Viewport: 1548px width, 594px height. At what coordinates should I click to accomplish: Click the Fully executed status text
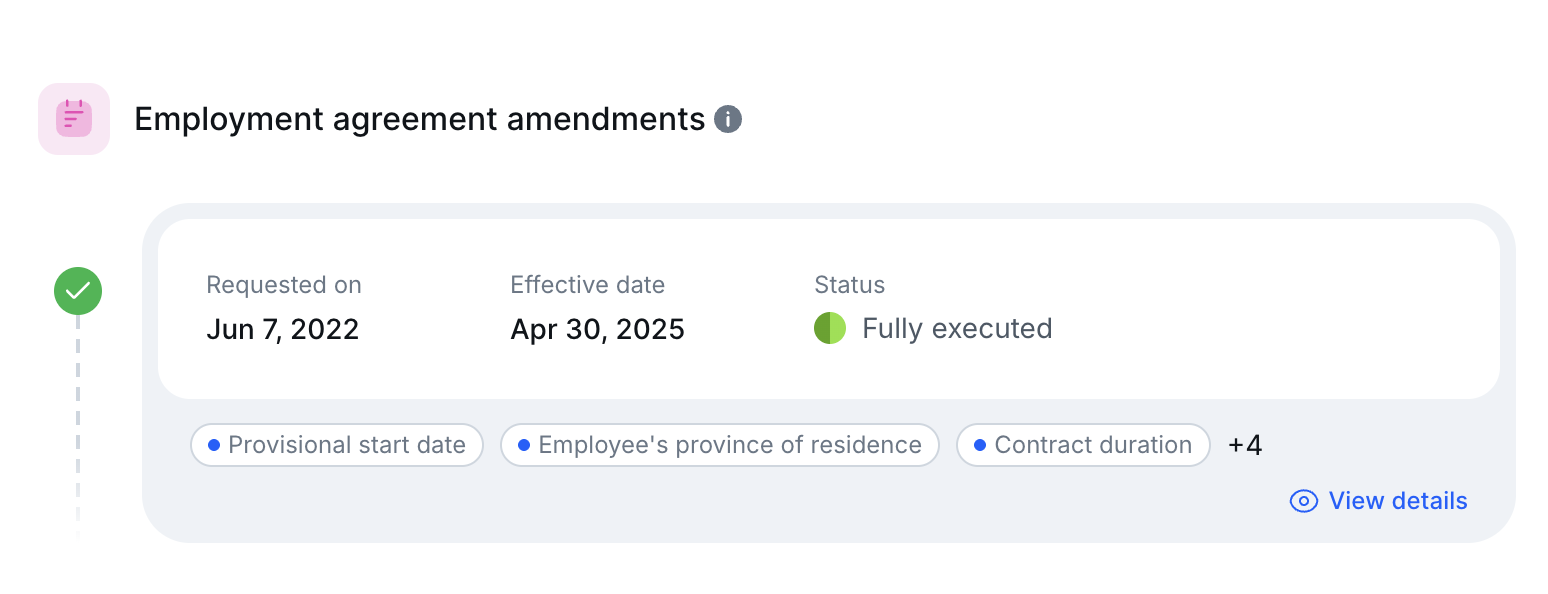click(957, 328)
